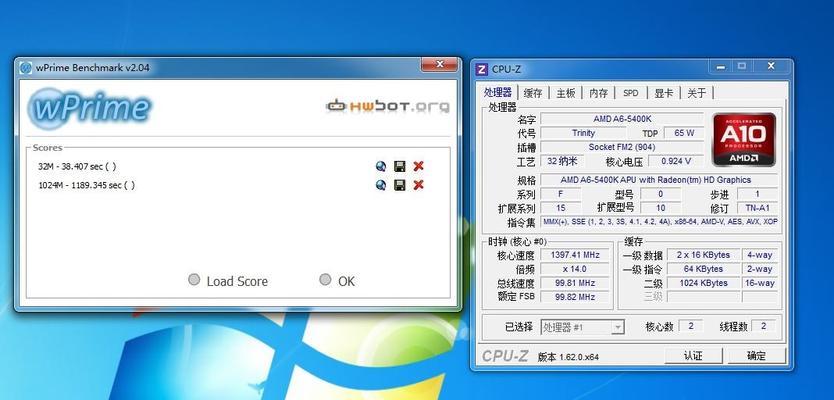The height and width of the screenshot is (400, 834).
Task: Click the TN-A1 revision value
Action: (x=757, y=208)
